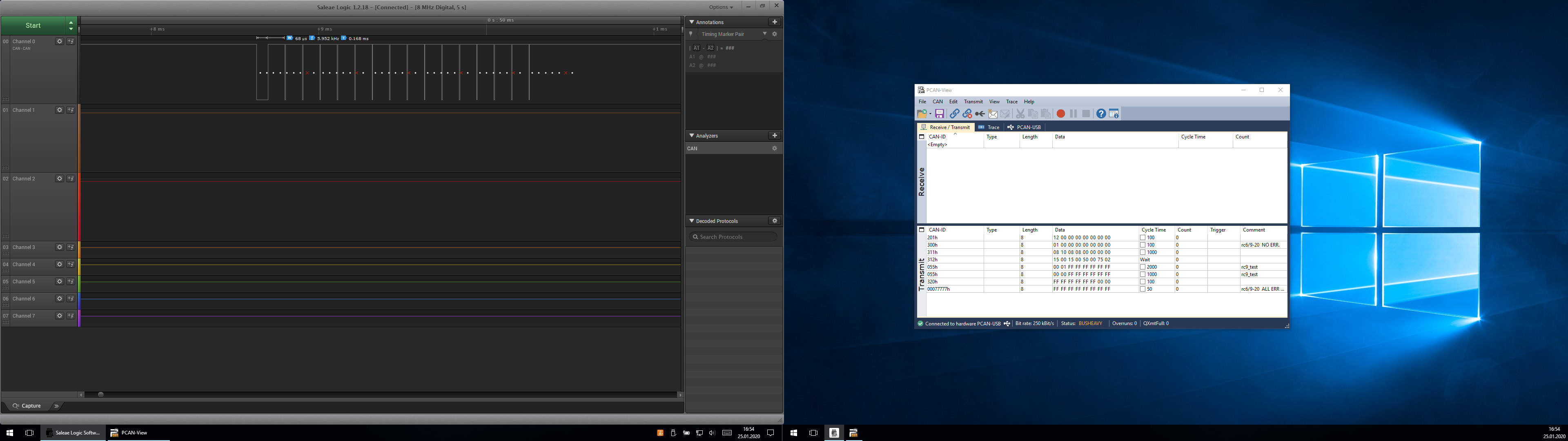Collapse the Annotations panel triangle
Screen dimensions: 1568x441
pyautogui.click(x=691, y=22)
